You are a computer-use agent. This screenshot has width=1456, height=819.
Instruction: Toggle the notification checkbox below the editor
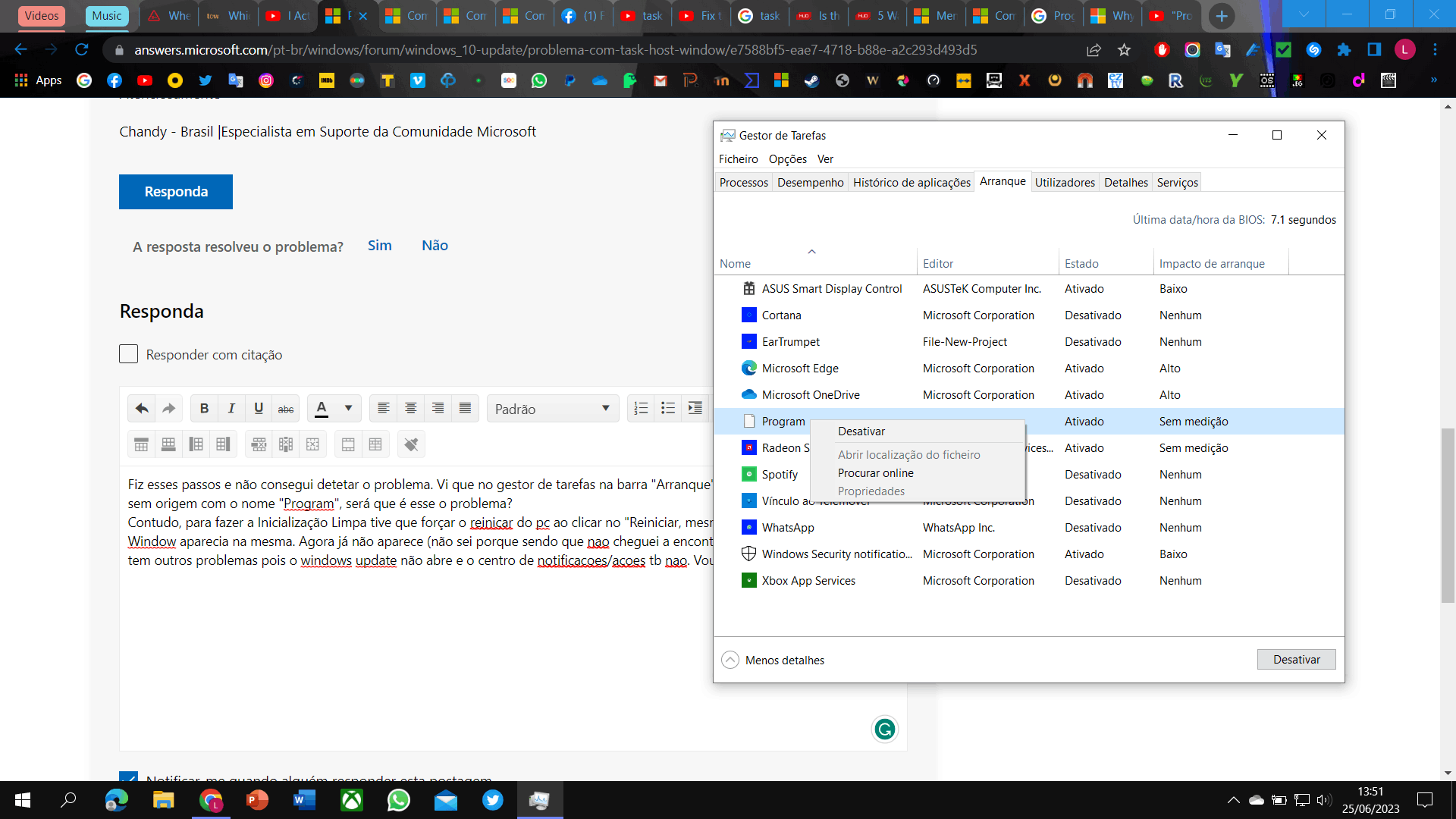coord(129,777)
